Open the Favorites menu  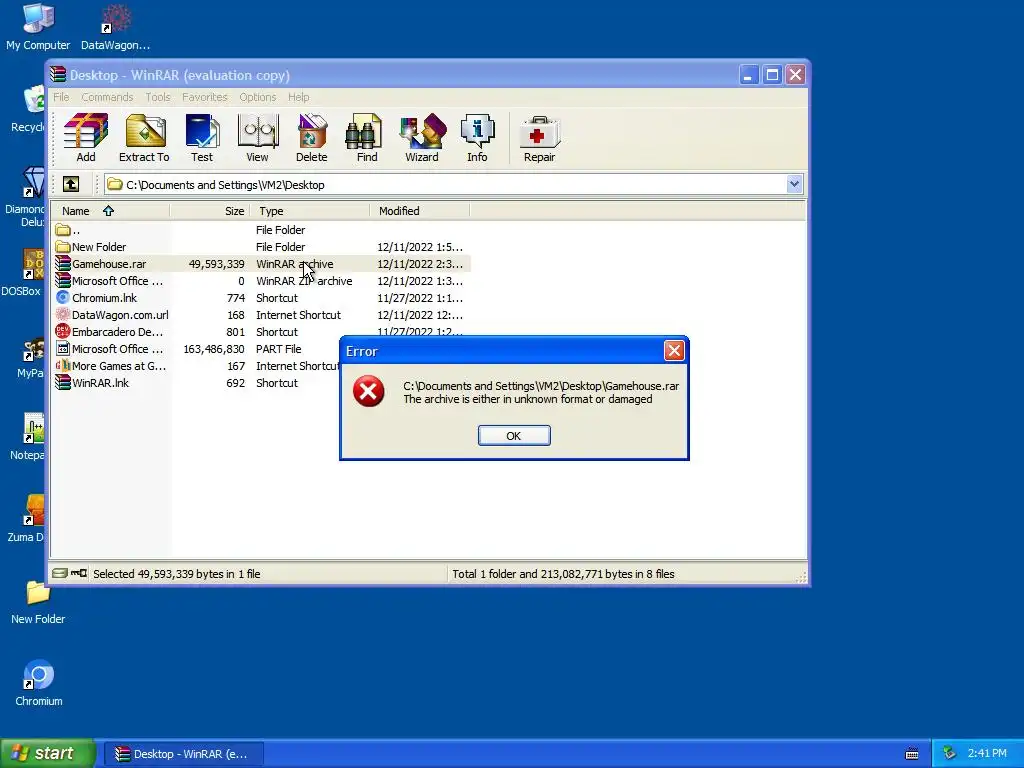coord(204,97)
